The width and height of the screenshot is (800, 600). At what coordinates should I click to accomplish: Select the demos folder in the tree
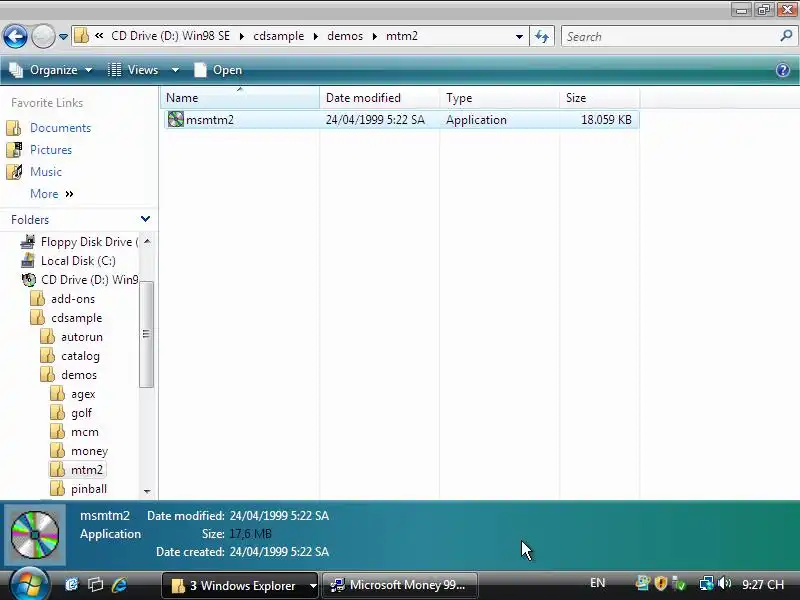coord(79,375)
